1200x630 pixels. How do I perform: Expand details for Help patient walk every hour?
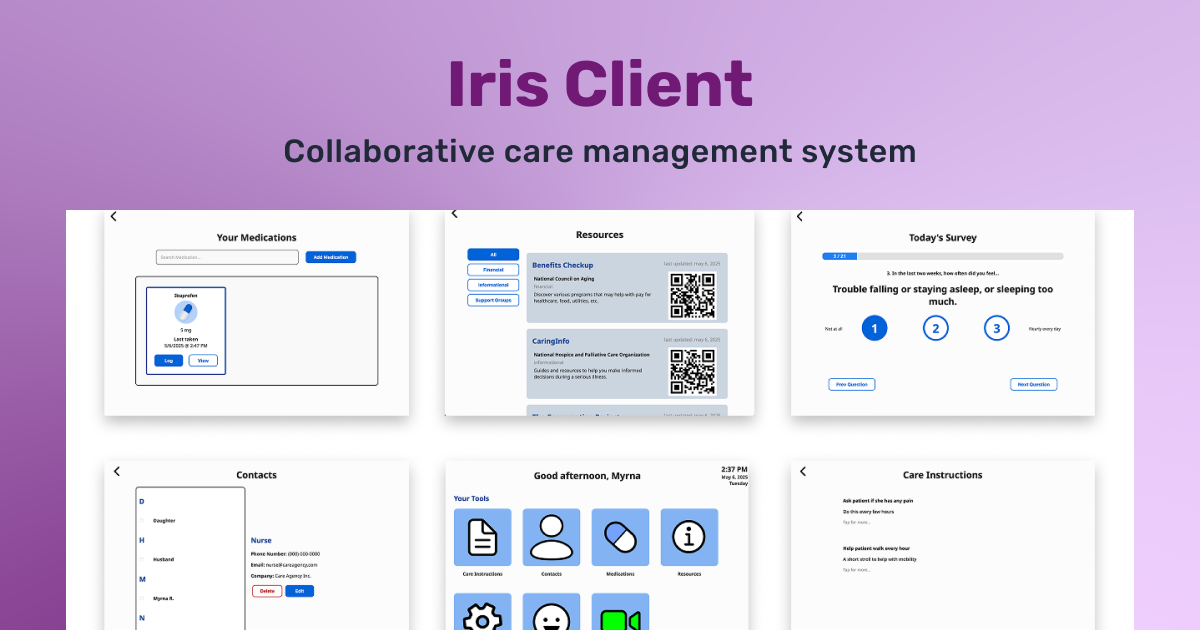(x=857, y=569)
